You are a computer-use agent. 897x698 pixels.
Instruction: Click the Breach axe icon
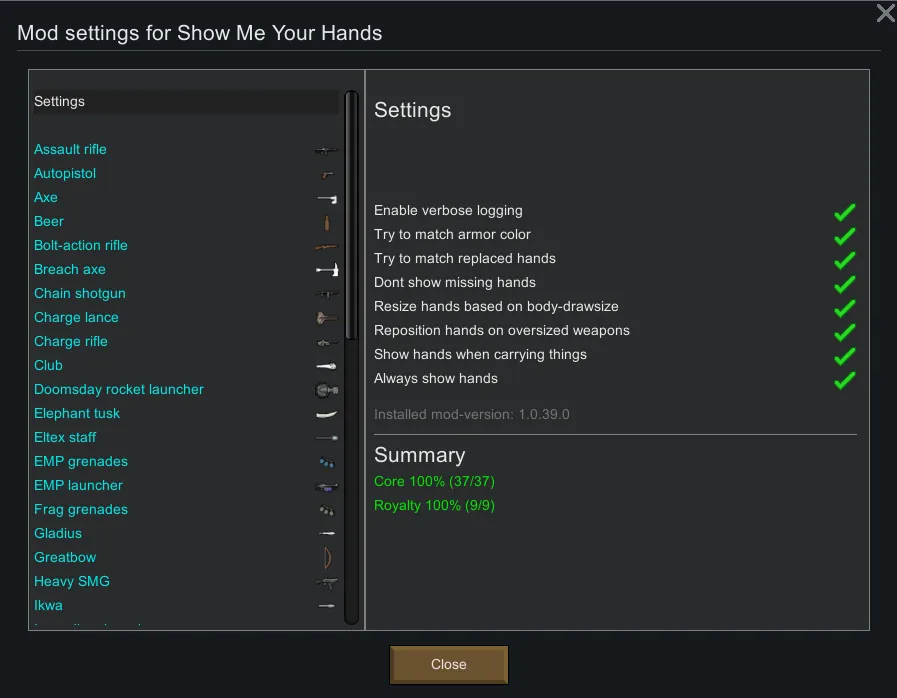pos(326,270)
